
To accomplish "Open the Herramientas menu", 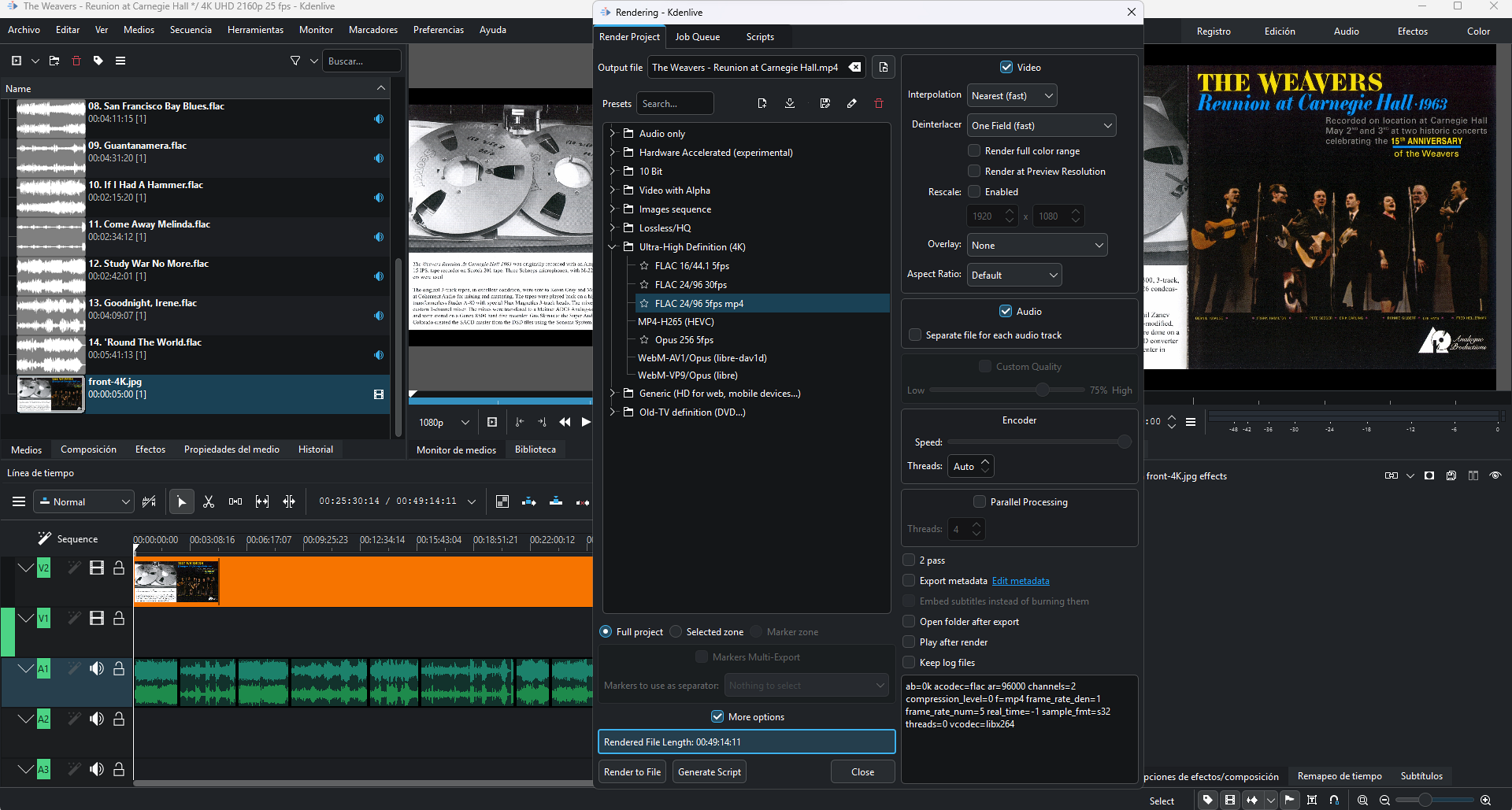I will [x=255, y=30].
